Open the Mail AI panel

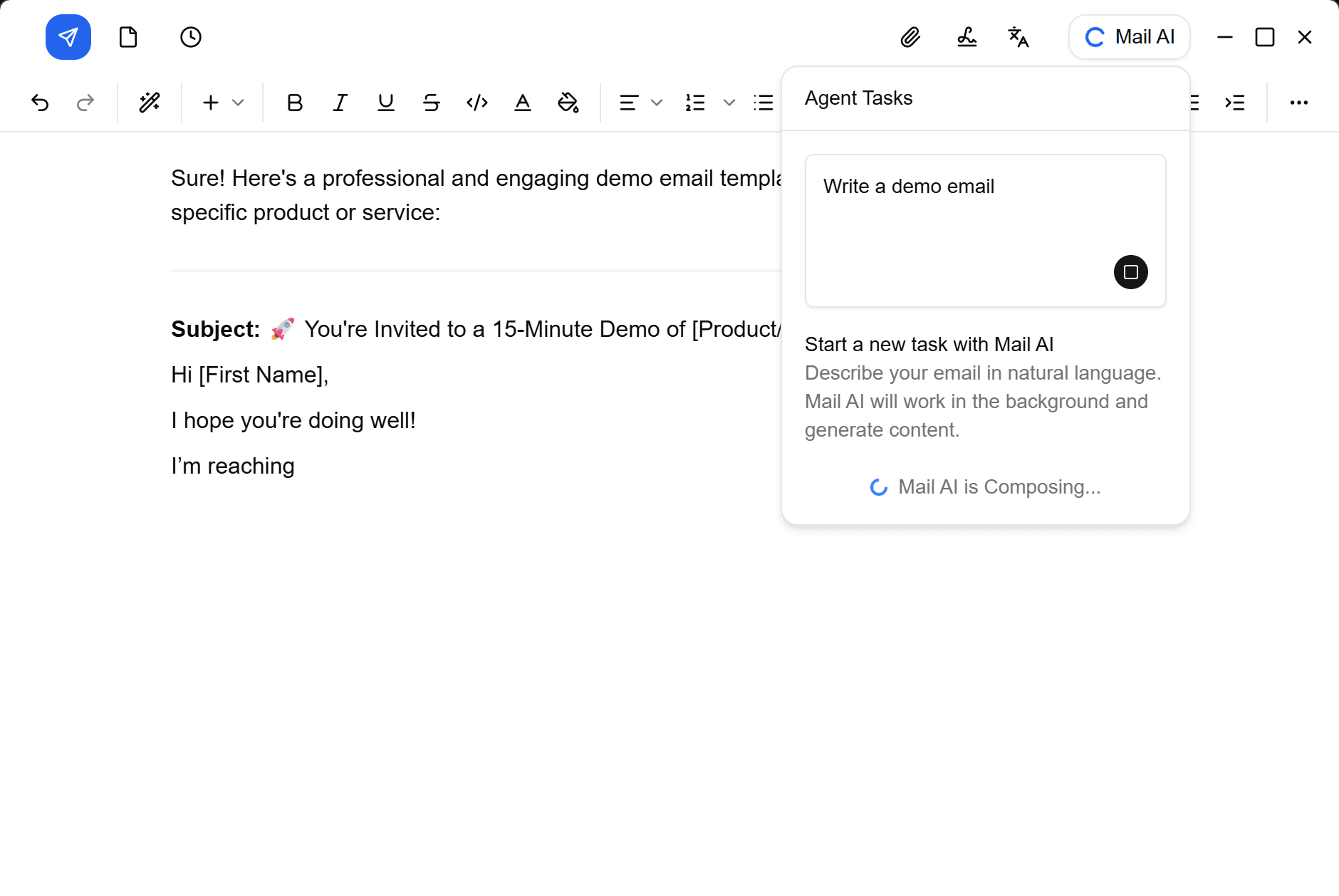point(1129,37)
